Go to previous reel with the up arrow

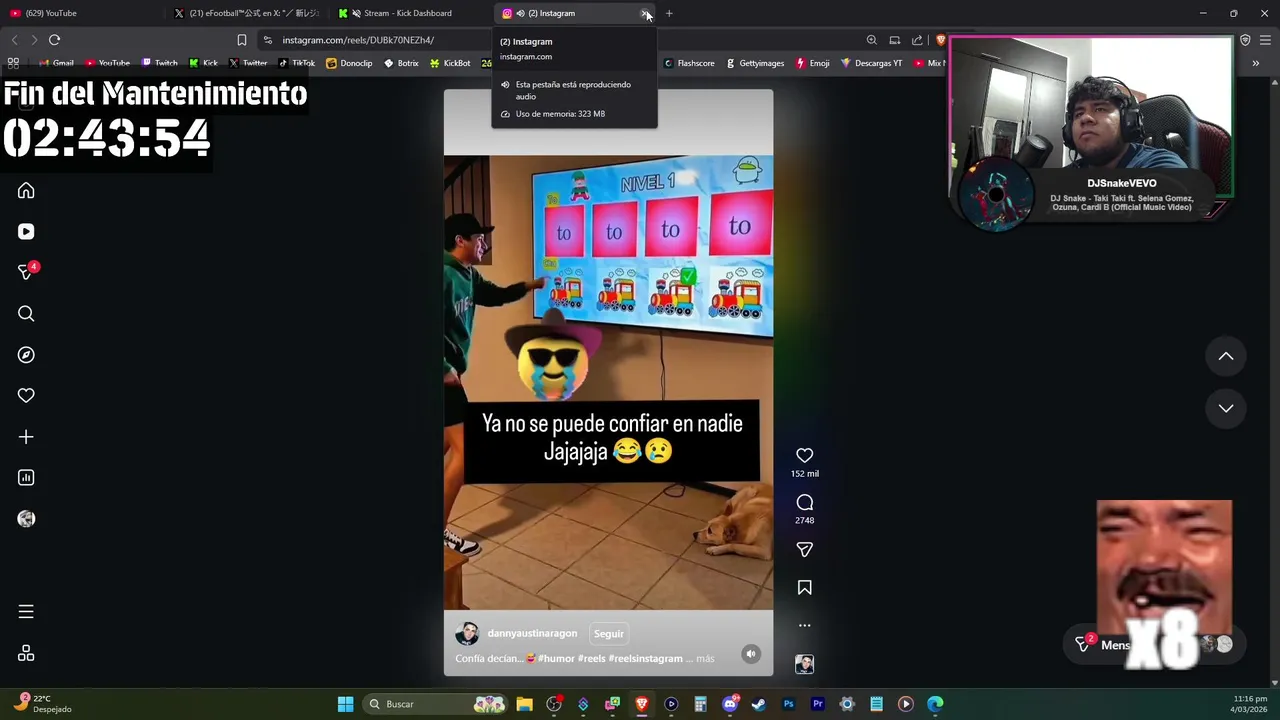[1226, 356]
